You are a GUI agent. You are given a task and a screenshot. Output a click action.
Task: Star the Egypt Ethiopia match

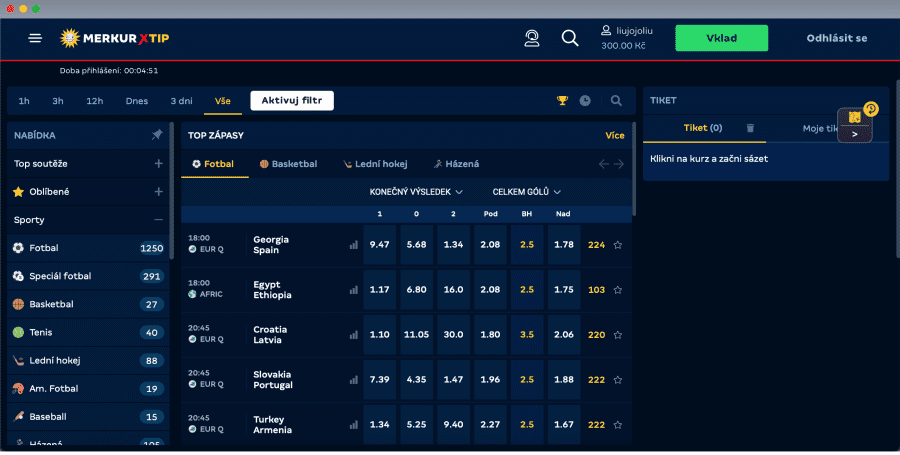point(618,290)
